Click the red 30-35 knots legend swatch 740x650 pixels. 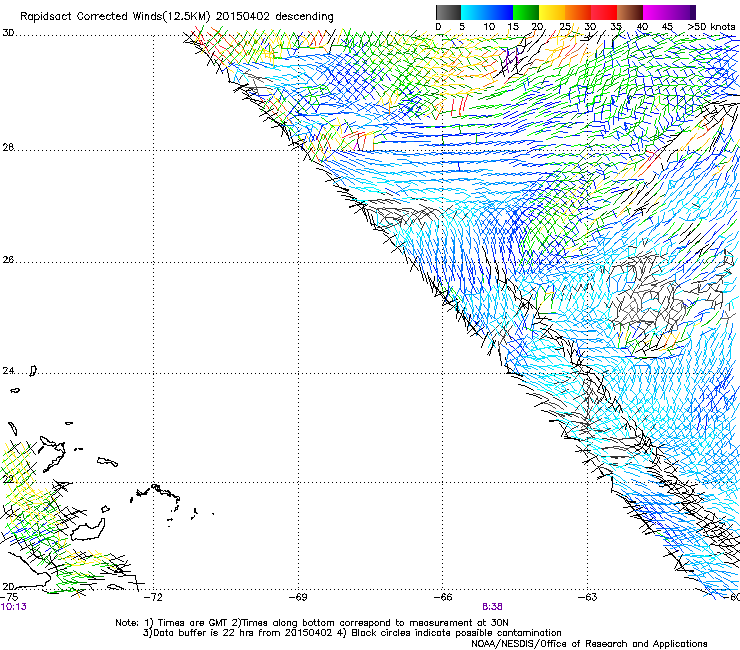pyautogui.click(x=604, y=12)
